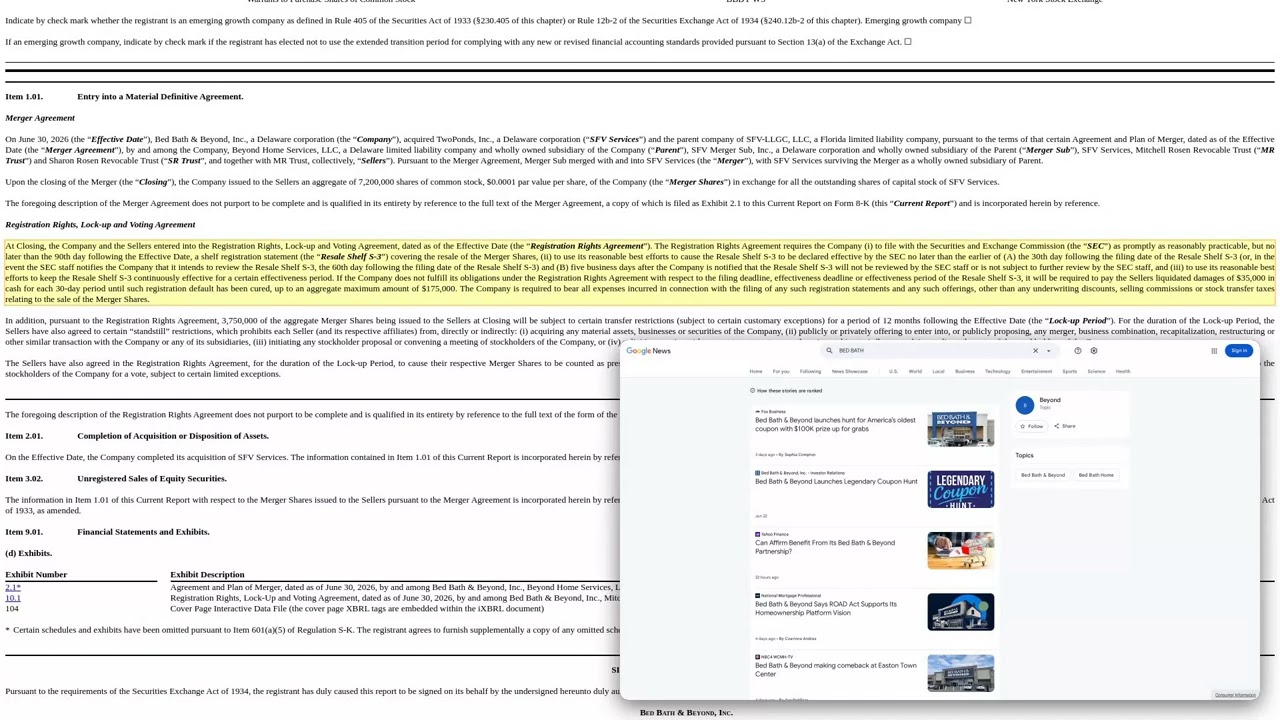This screenshot has width=1280, height=720.
Task: Open the Google apps grid
Action: [x=1214, y=351]
